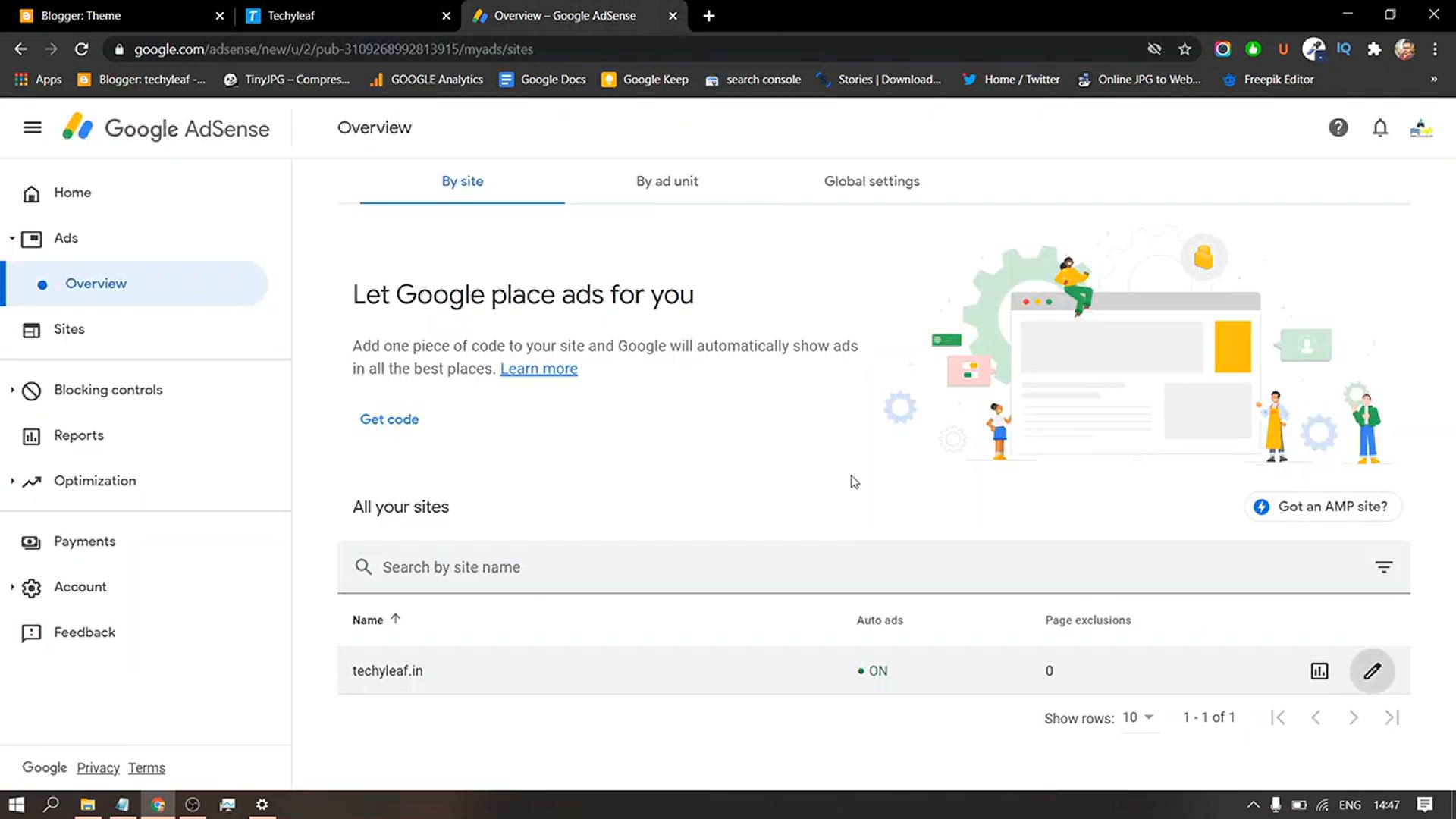Expand the Blocking controls section
Viewport: 1456px width, 819px height.
coord(12,390)
